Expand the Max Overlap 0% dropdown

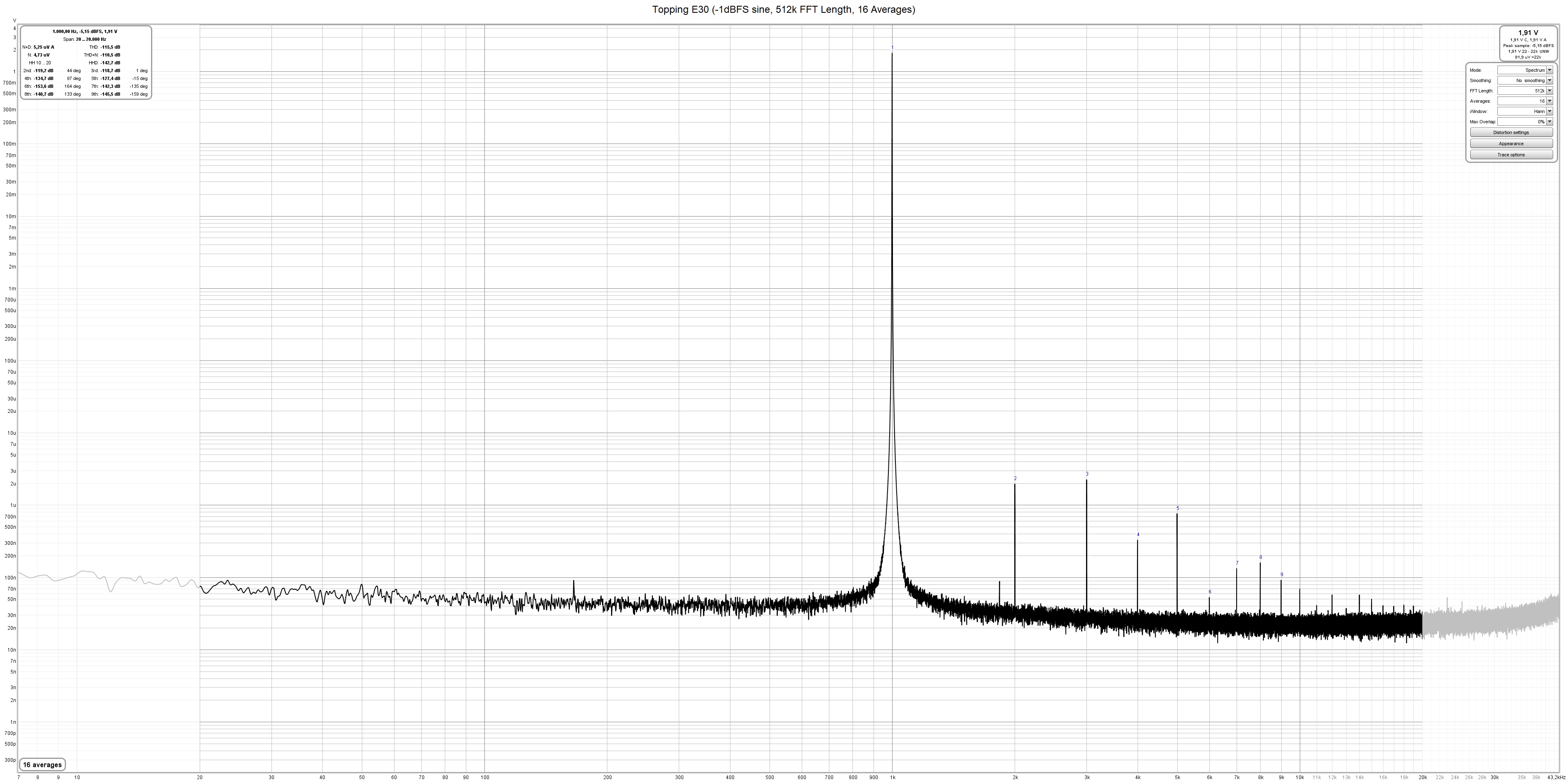pyautogui.click(x=1549, y=122)
